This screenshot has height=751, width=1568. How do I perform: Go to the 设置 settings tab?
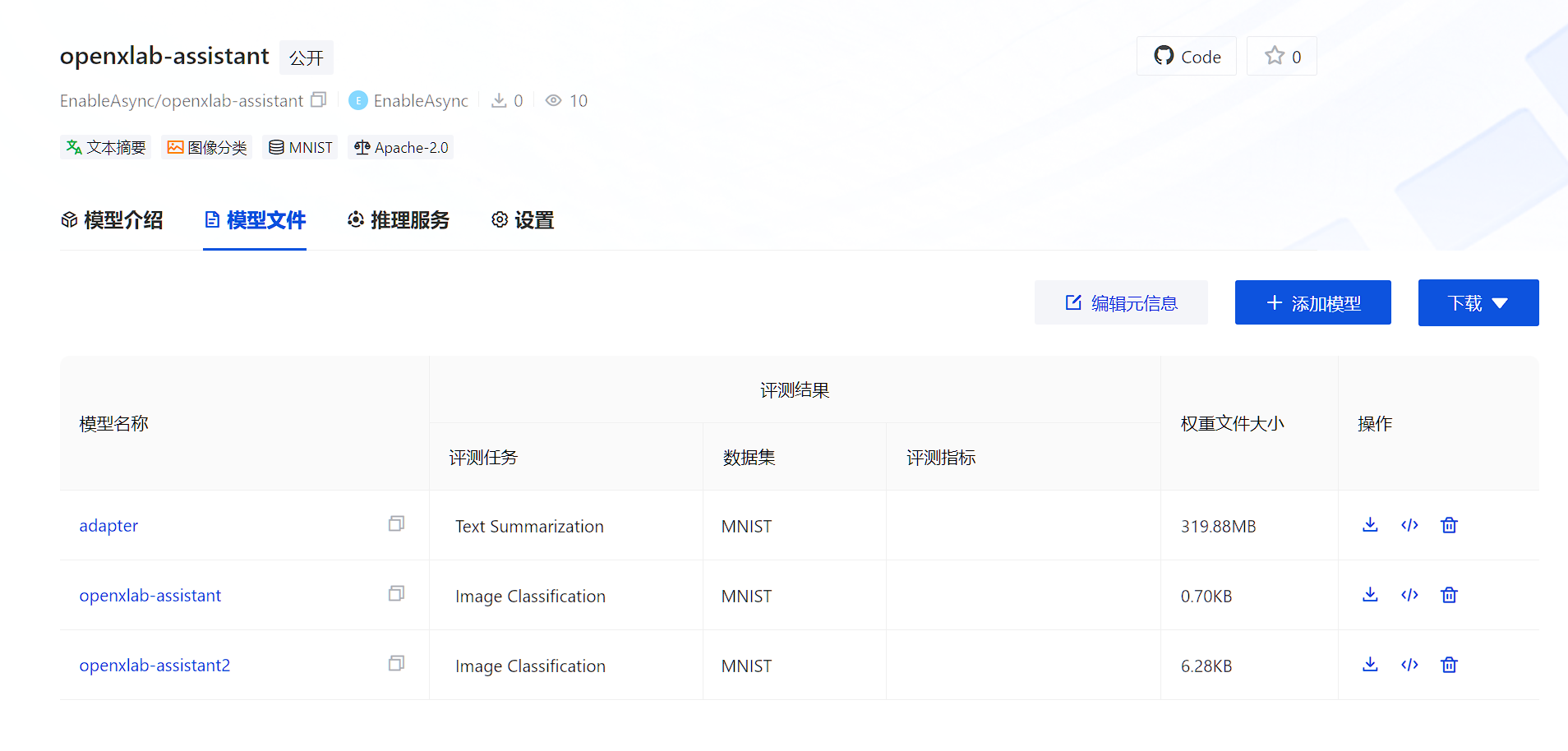[x=523, y=220]
